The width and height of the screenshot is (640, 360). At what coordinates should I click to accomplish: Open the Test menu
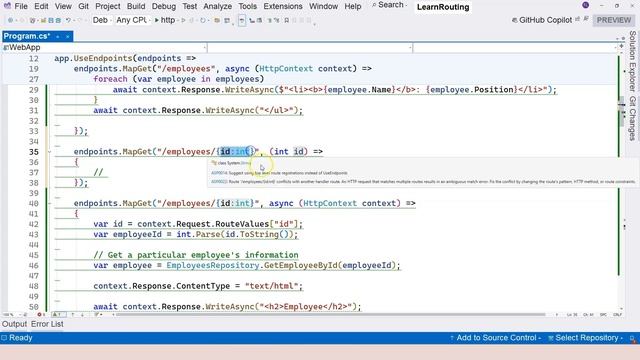click(x=189, y=6)
